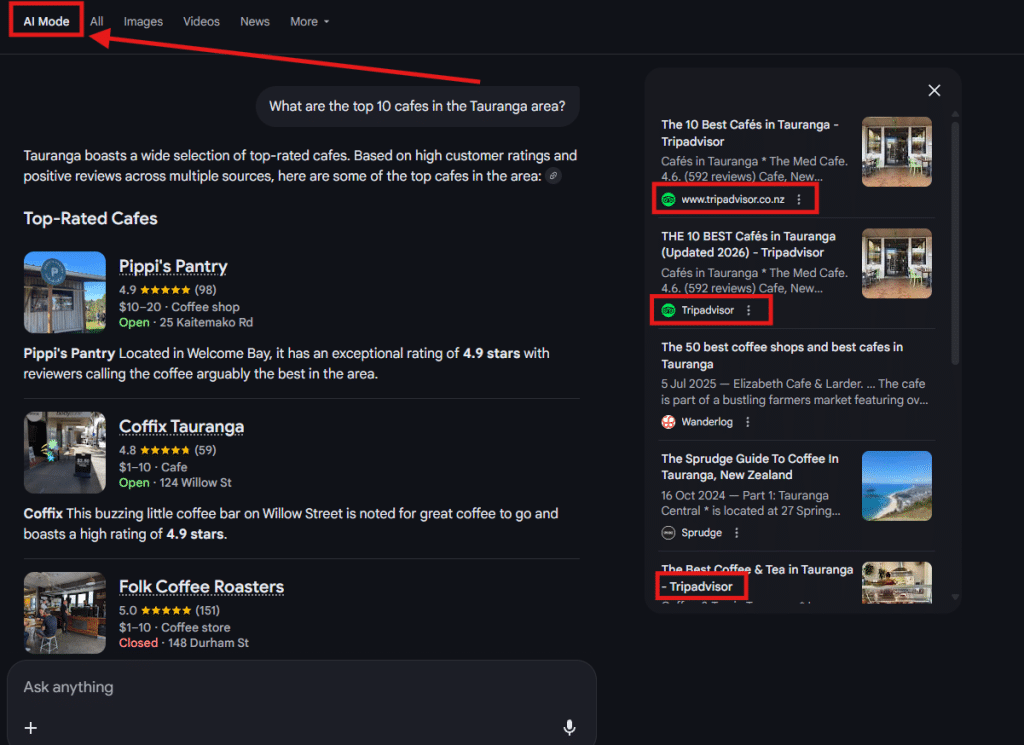View the Sprudge guide coastline thumbnail
1024x745 pixels.
point(897,486)
